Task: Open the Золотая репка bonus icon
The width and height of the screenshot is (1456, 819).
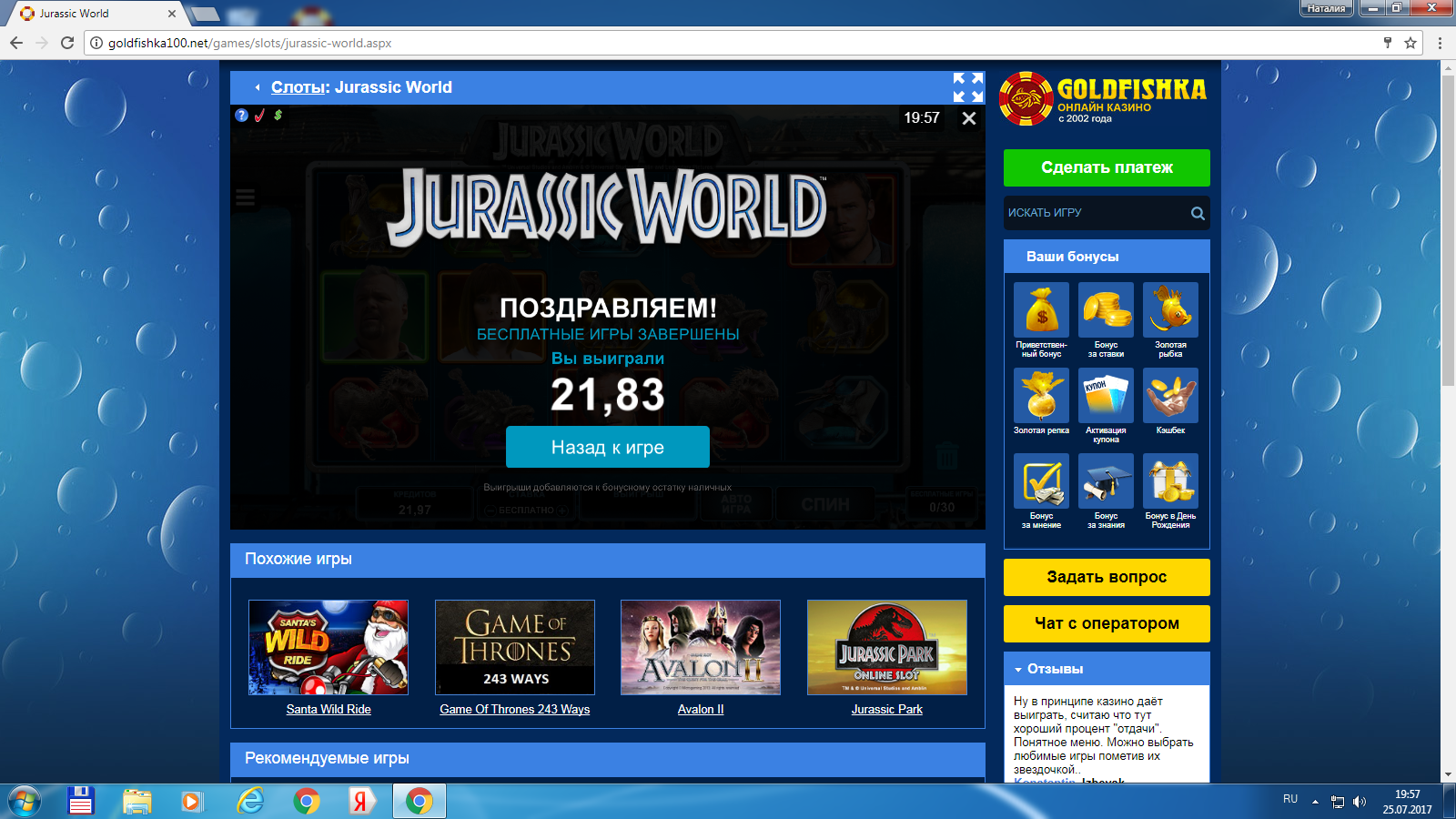Action: (x=1042, y=396)
